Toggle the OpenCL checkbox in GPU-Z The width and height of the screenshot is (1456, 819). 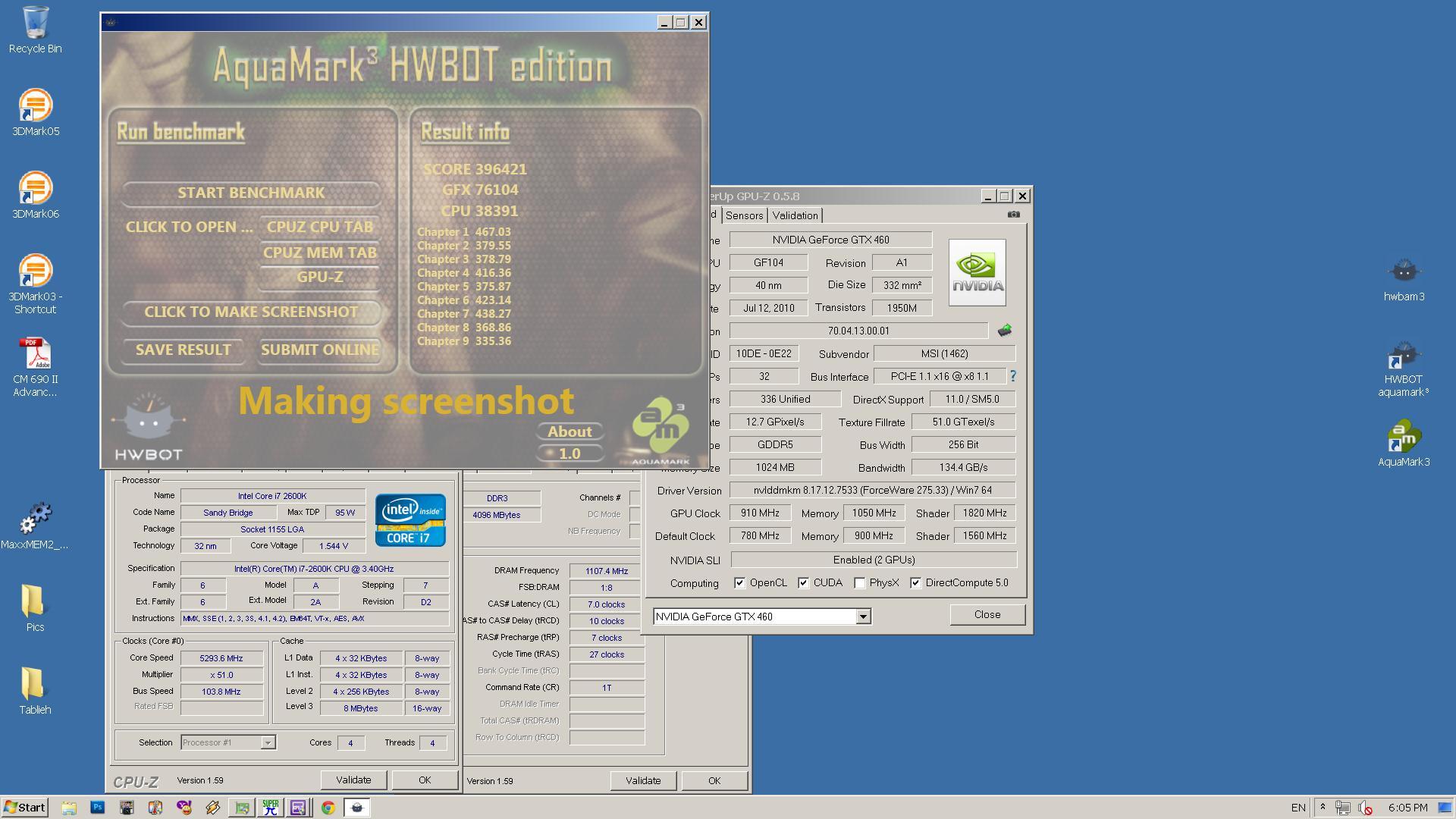coord(739,583)
